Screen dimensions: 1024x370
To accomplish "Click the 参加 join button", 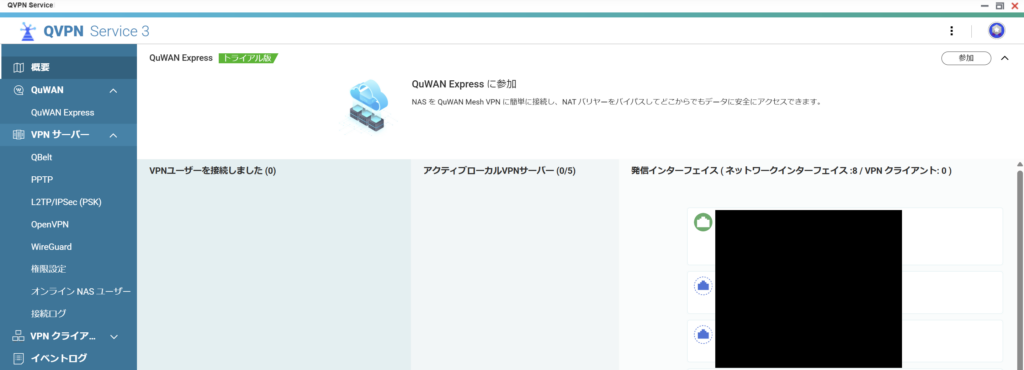I will coord(966,58).
